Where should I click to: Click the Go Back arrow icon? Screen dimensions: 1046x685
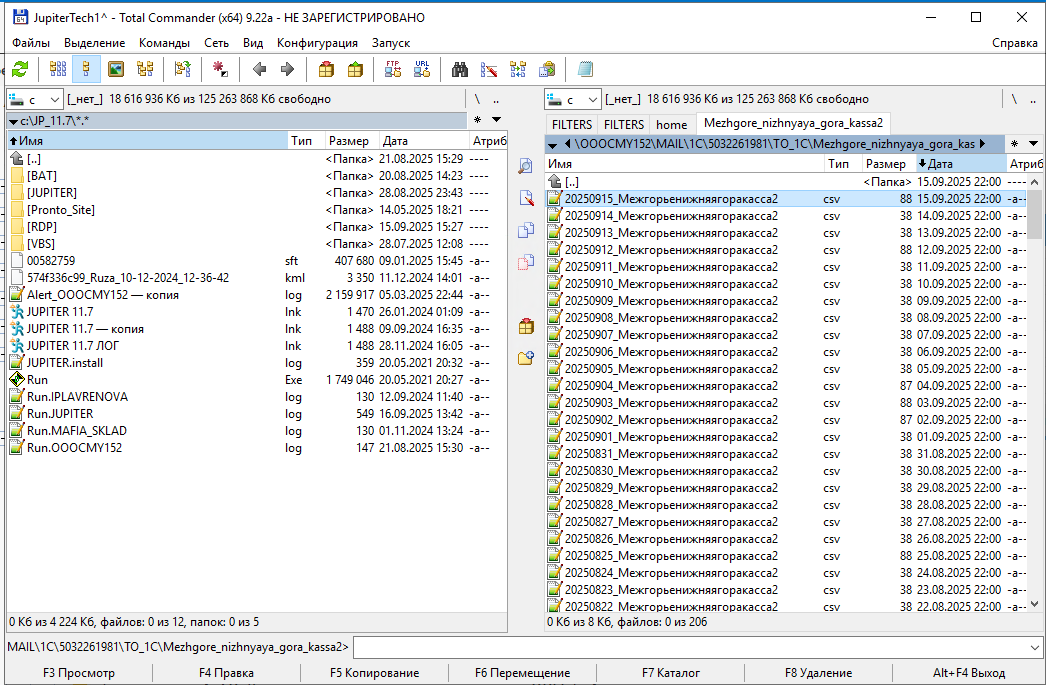[259, 69]
